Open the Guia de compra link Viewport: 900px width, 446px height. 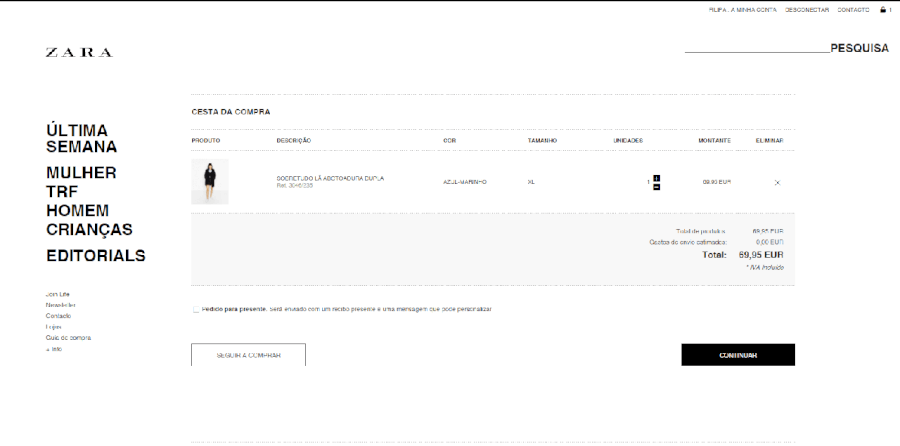coord(68,338)
